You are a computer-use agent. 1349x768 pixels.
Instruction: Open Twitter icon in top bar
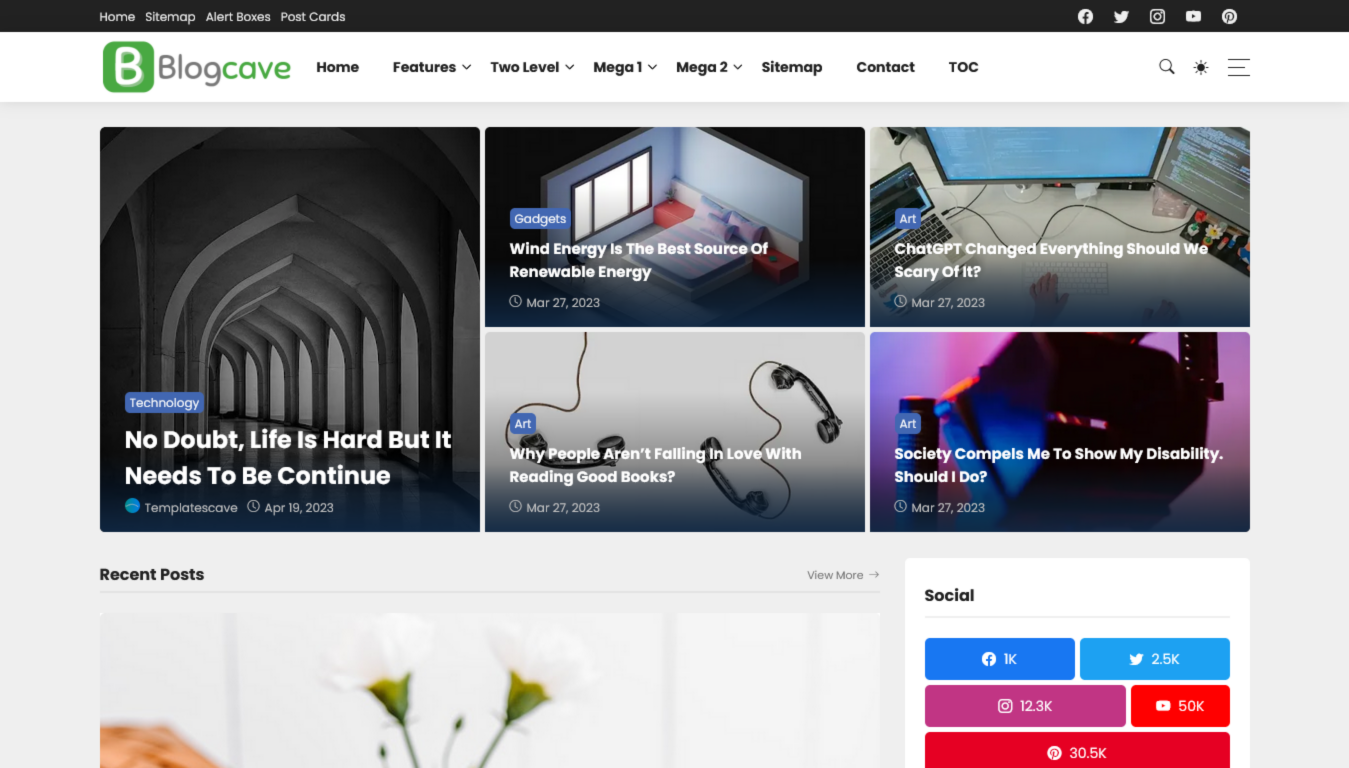click(x=1121, y=16)
